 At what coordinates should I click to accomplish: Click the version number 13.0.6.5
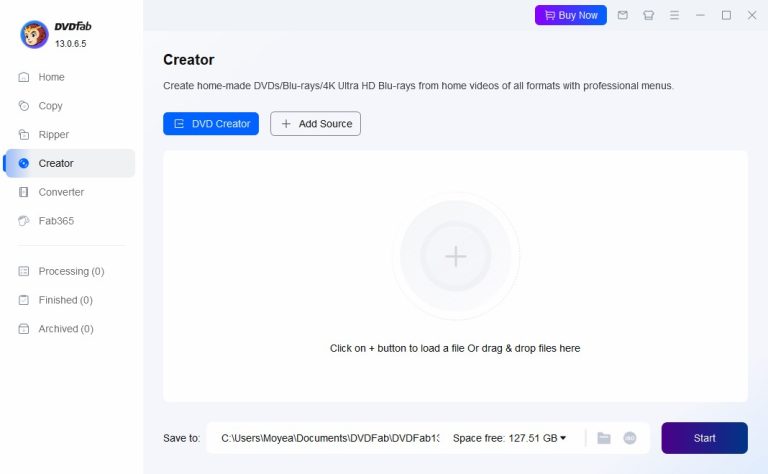click(x=71, y=44)
